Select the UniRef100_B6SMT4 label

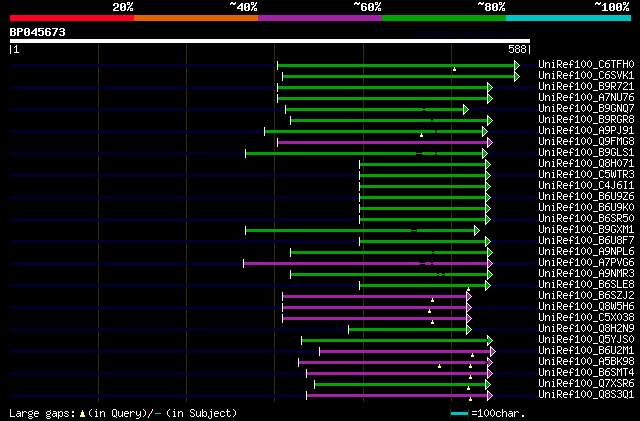tap(586, 373)
